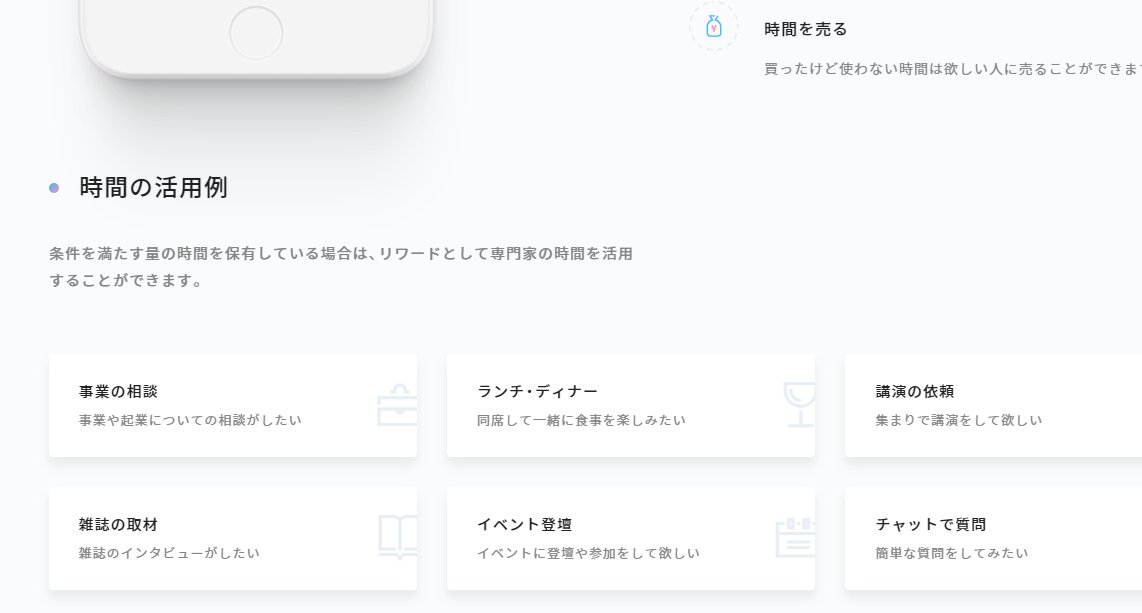1142x613 pixels.
Task: Click text 同席して一緒に食事を楽しみたい
Action: pyautogui.click(x=581, y=420)
